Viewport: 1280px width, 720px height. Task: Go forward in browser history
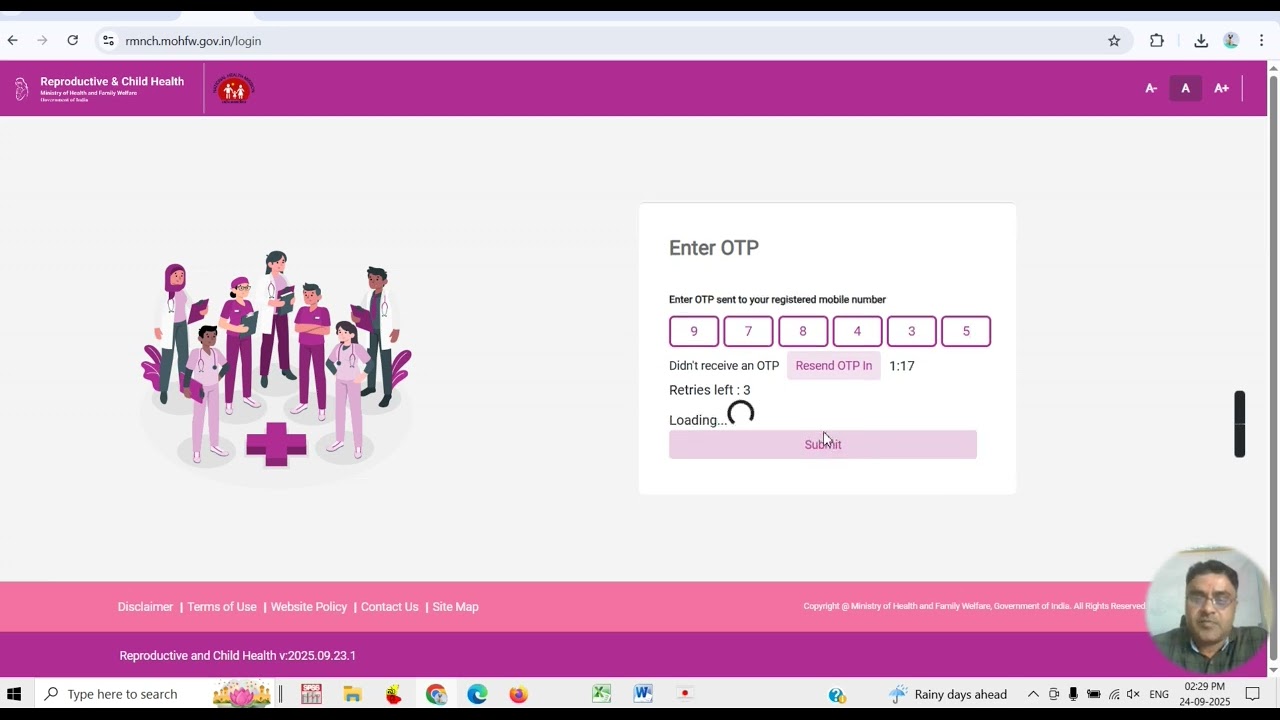point(42,41)
